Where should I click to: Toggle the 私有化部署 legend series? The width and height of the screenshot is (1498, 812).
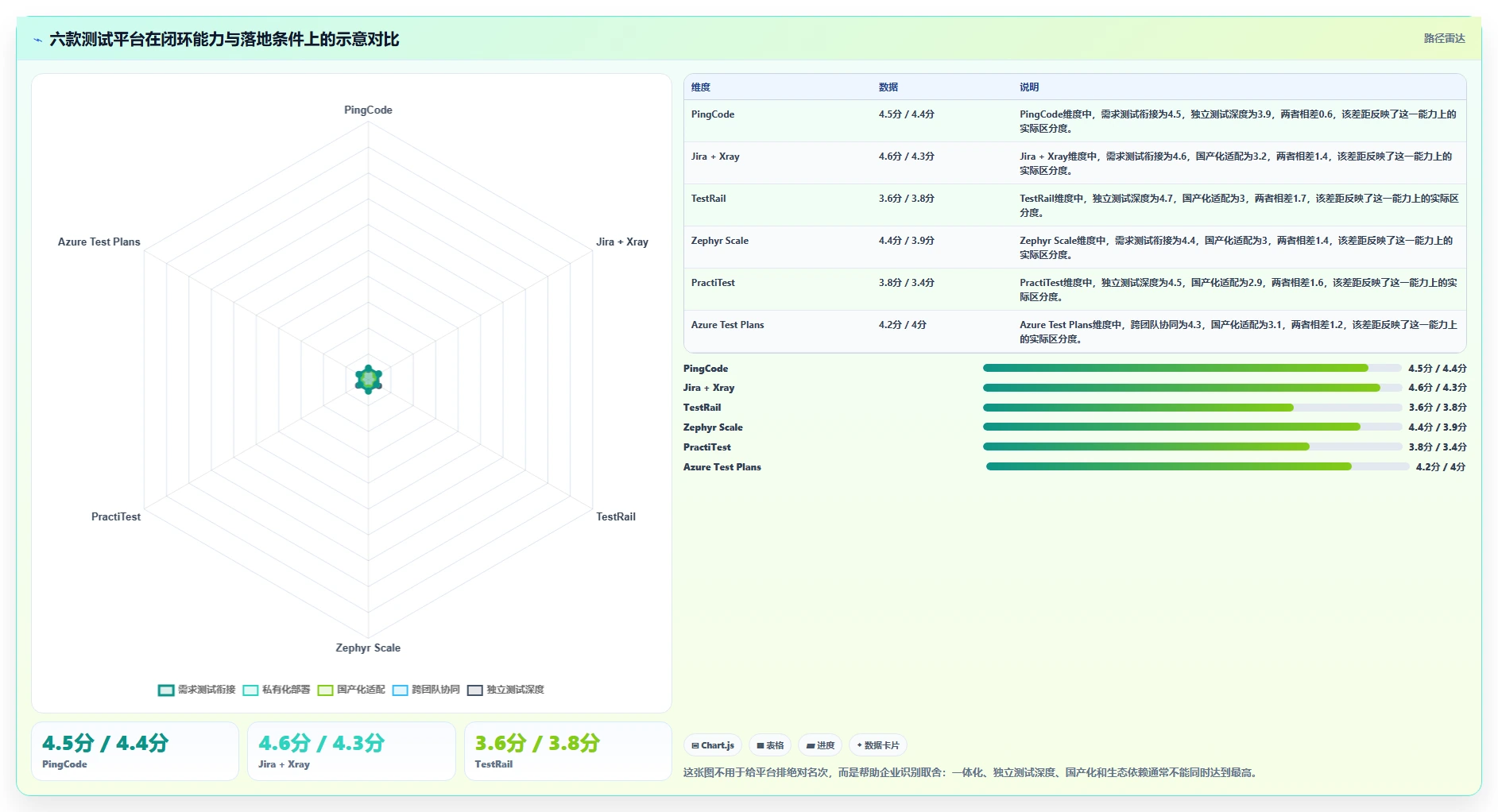point(276,690)
